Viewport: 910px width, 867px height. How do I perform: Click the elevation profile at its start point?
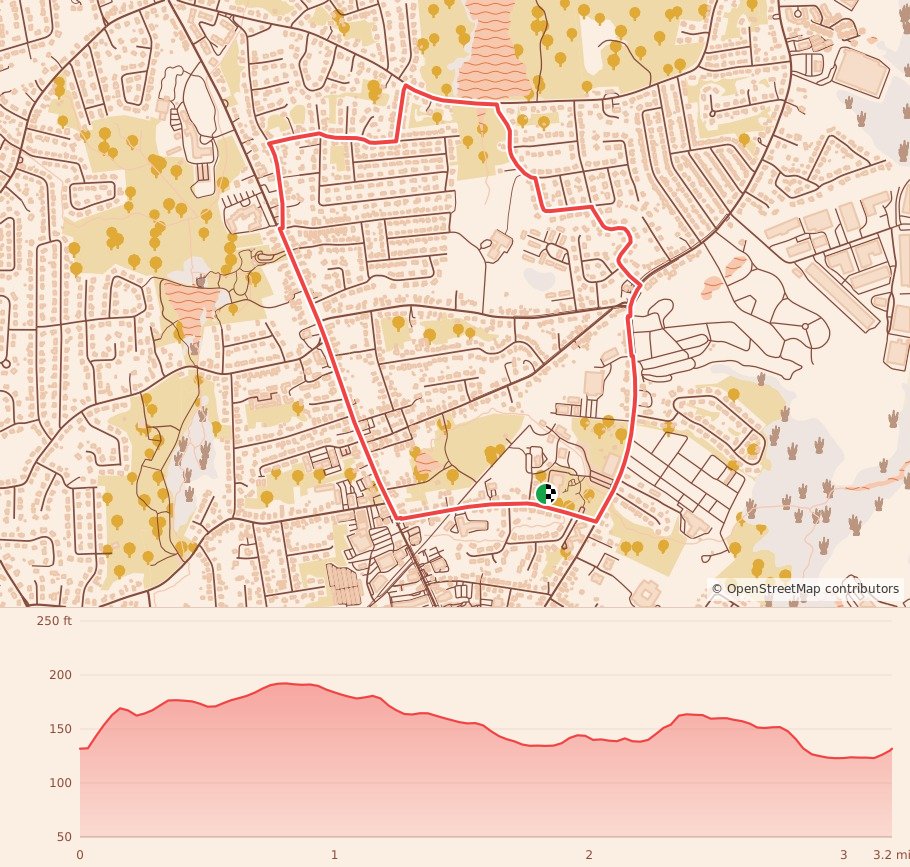(81, 749)
